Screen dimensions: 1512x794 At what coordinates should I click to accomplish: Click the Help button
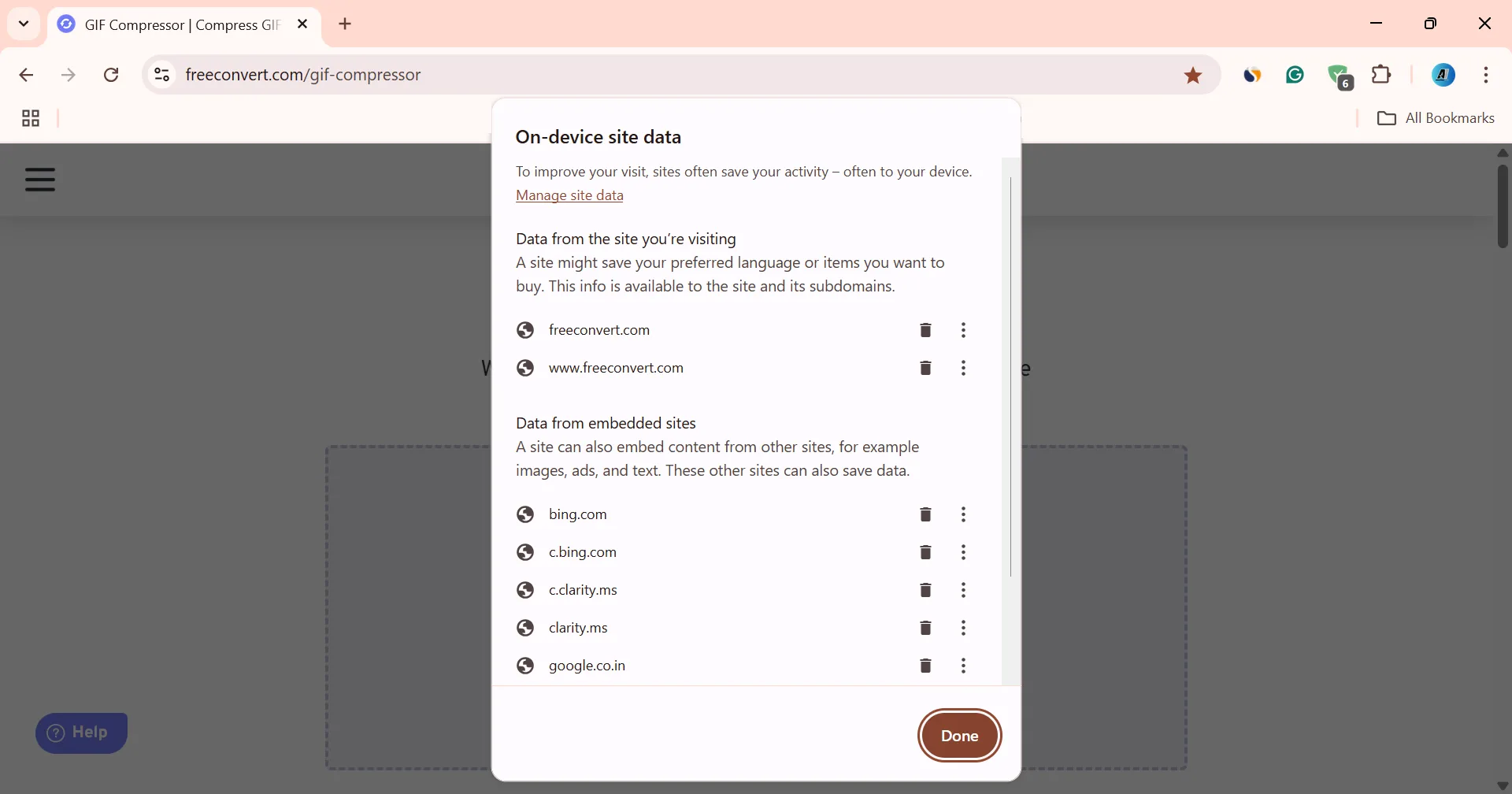(82, 733)
